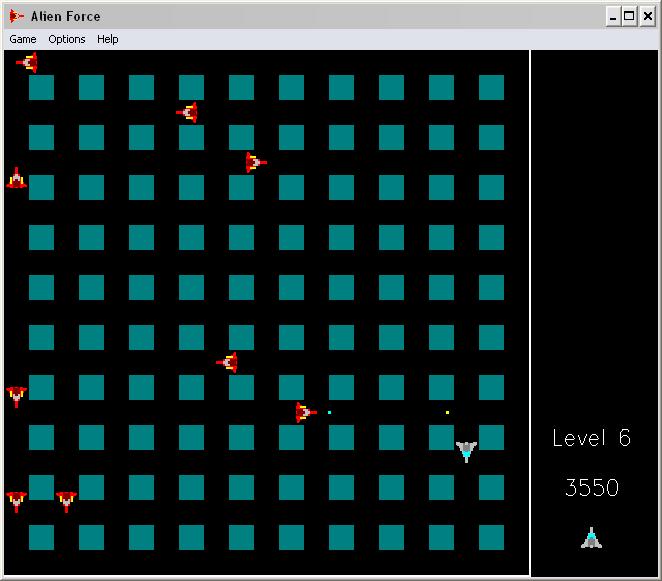Click the red alien ship between the first two rows of squares
The width and height of the screenshot is (662, 581).
tap(187, 112)
